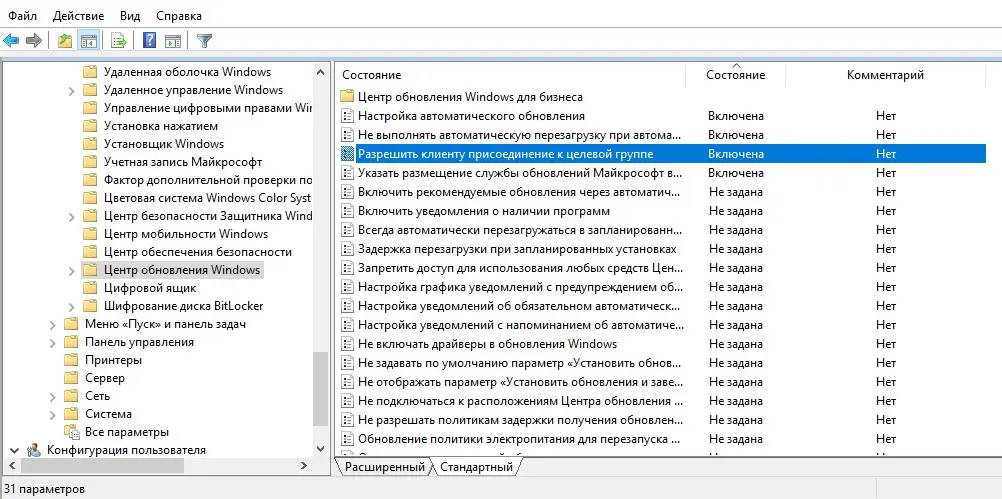Select the «Все параметры» tree node
Image resolution: width=1002 pixels, height=499 pixels.
126,432
